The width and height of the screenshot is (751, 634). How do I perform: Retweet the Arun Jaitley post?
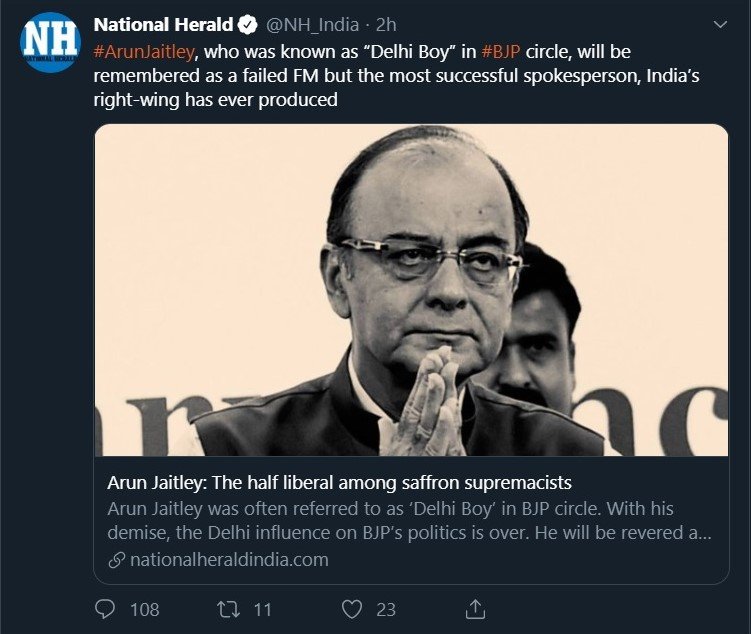(228, 608)
